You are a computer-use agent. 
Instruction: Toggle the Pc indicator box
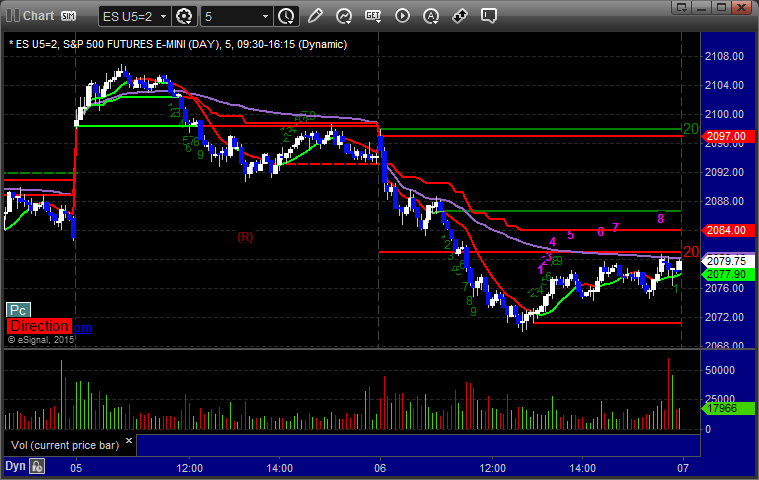17,310
